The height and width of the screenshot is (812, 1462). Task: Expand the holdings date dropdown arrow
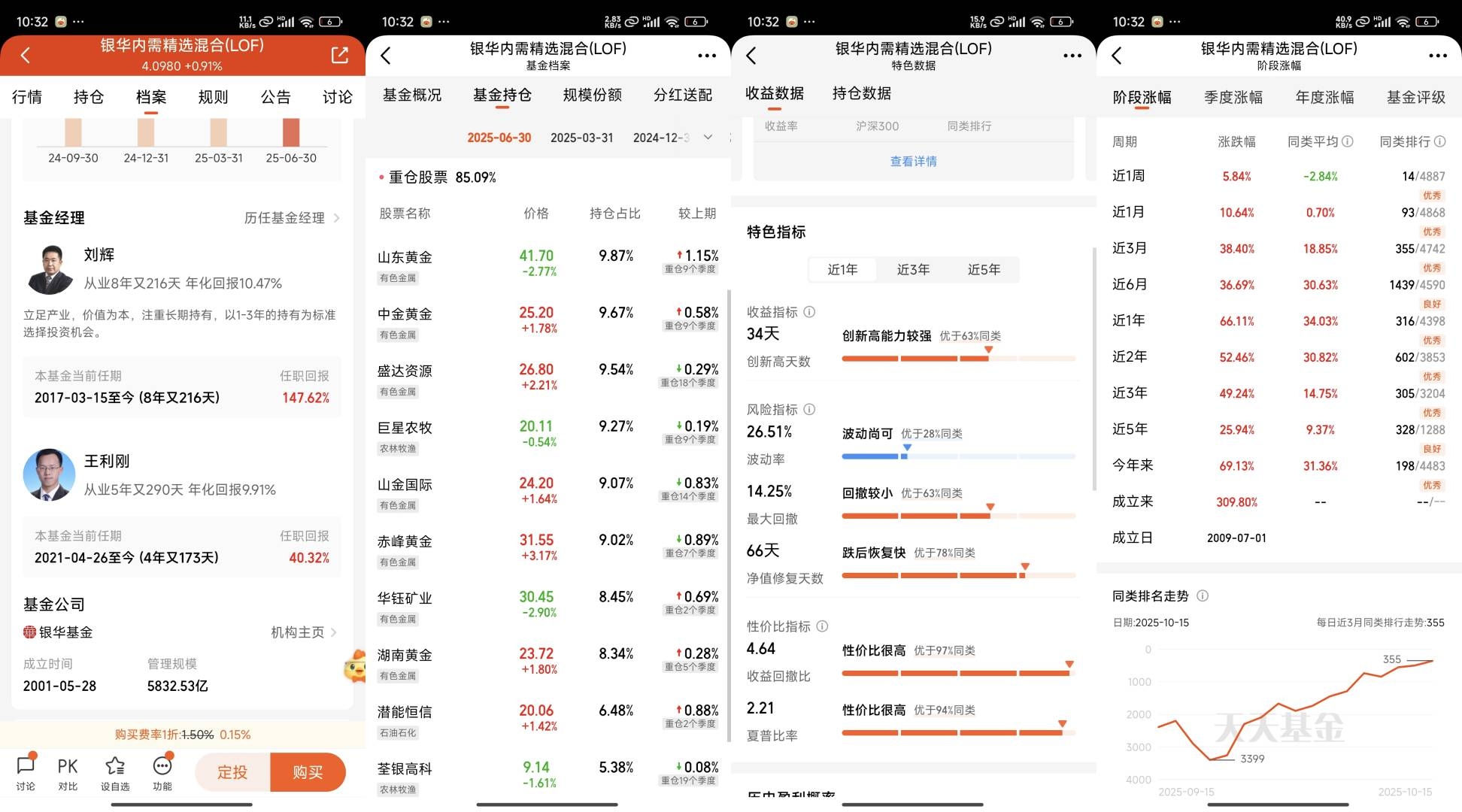pyautogui.click(x=708, y=137)
